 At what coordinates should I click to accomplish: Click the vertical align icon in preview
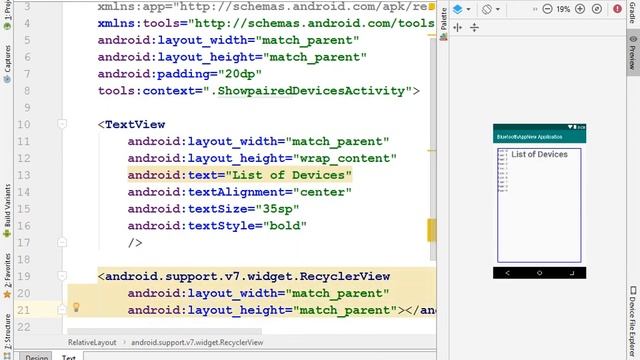[474, 27]
